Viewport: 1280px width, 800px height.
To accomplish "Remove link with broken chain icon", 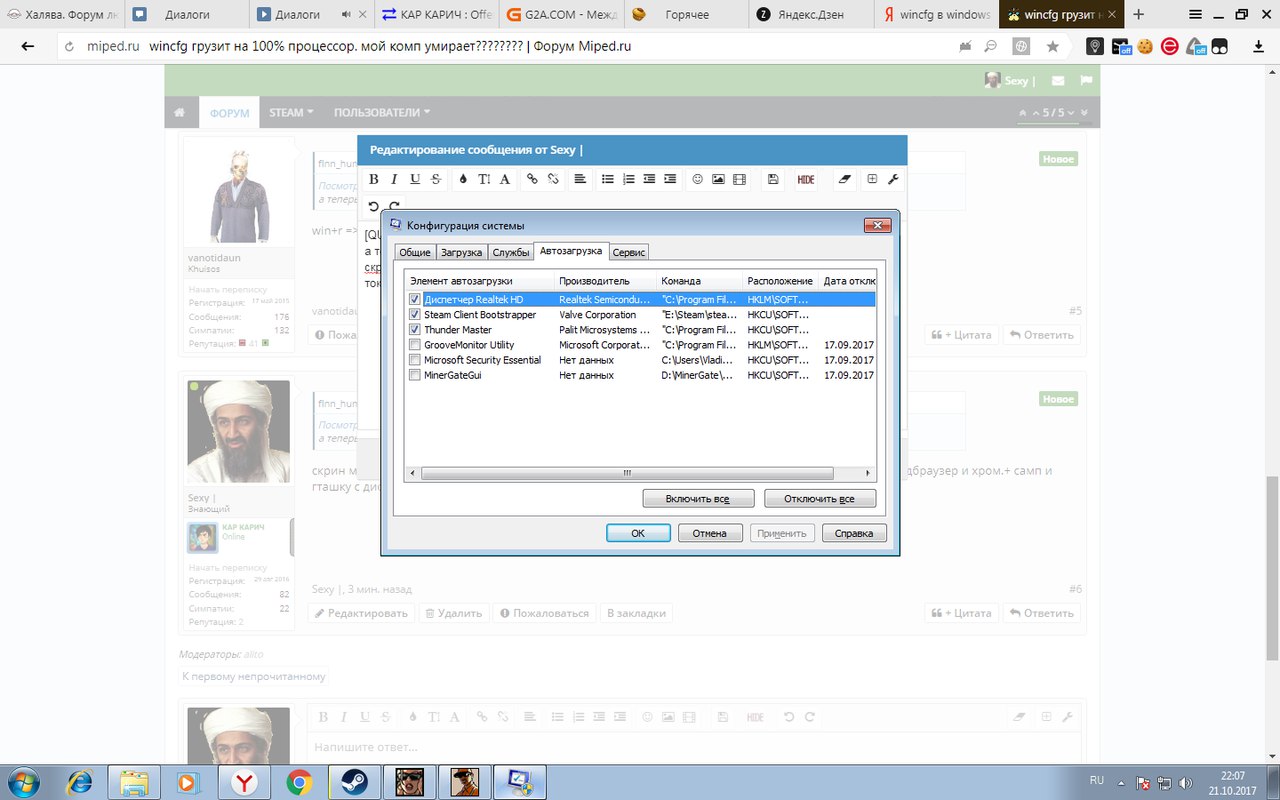I will pos(553,179).
